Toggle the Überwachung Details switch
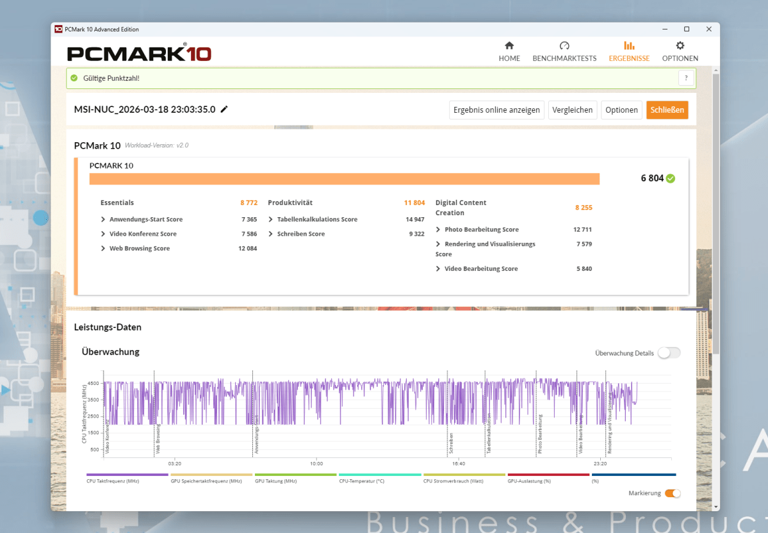The image size is (768, 533). (x=669, y=353)
